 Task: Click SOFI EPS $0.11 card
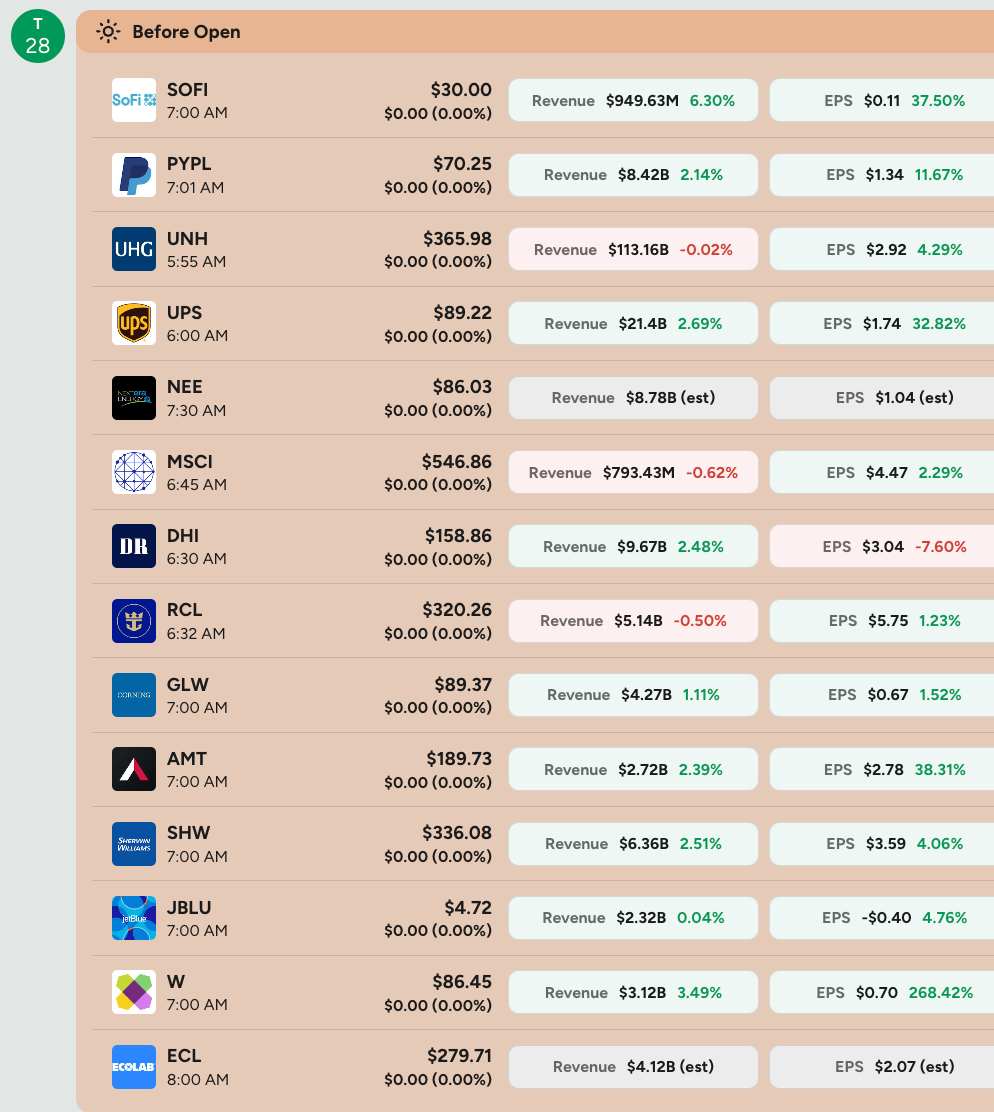point(882,100)
